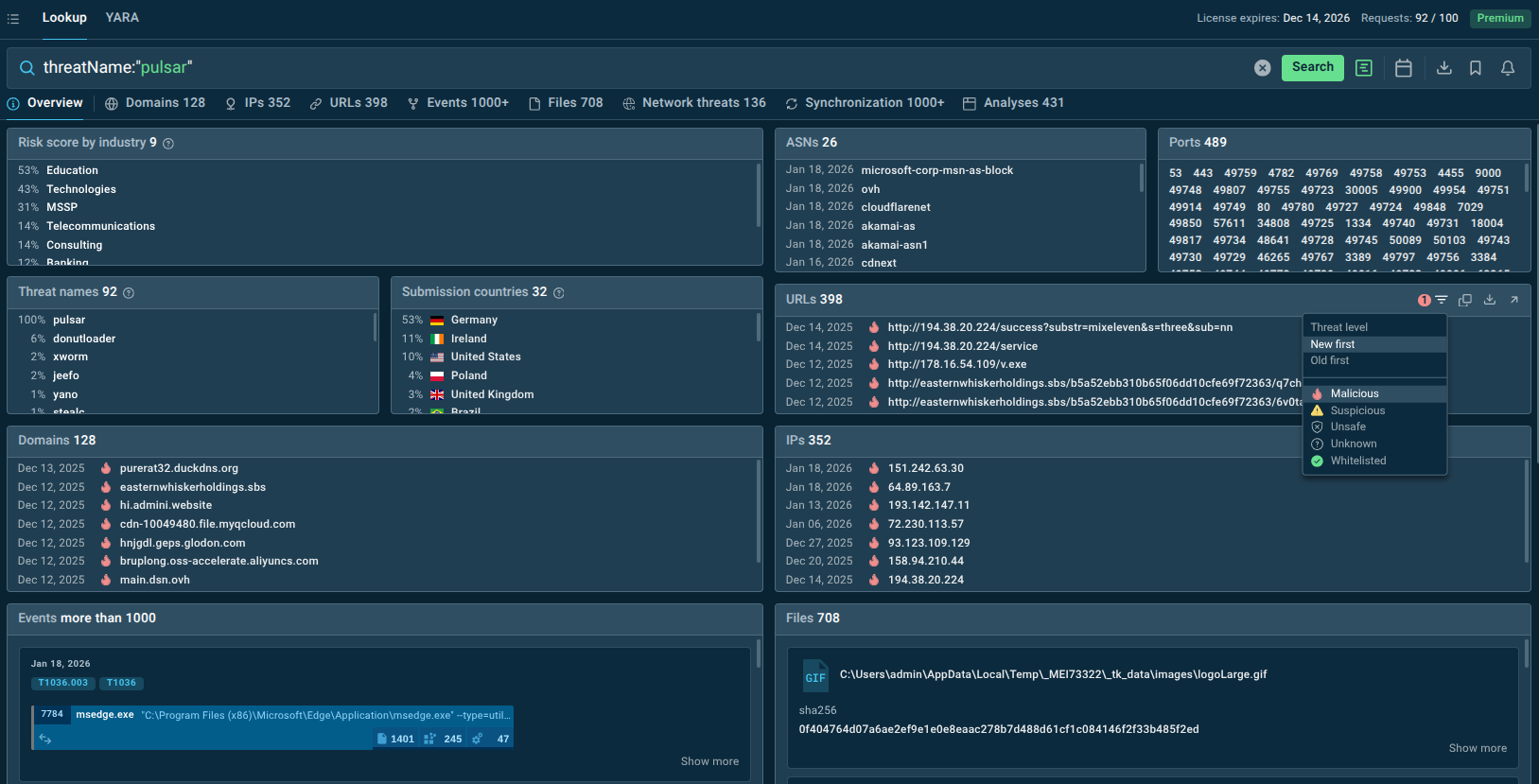The width and height of the screenshot is (1539, 784).
Task: Click the bookmark icon in the search bar
Action: 1475,68
